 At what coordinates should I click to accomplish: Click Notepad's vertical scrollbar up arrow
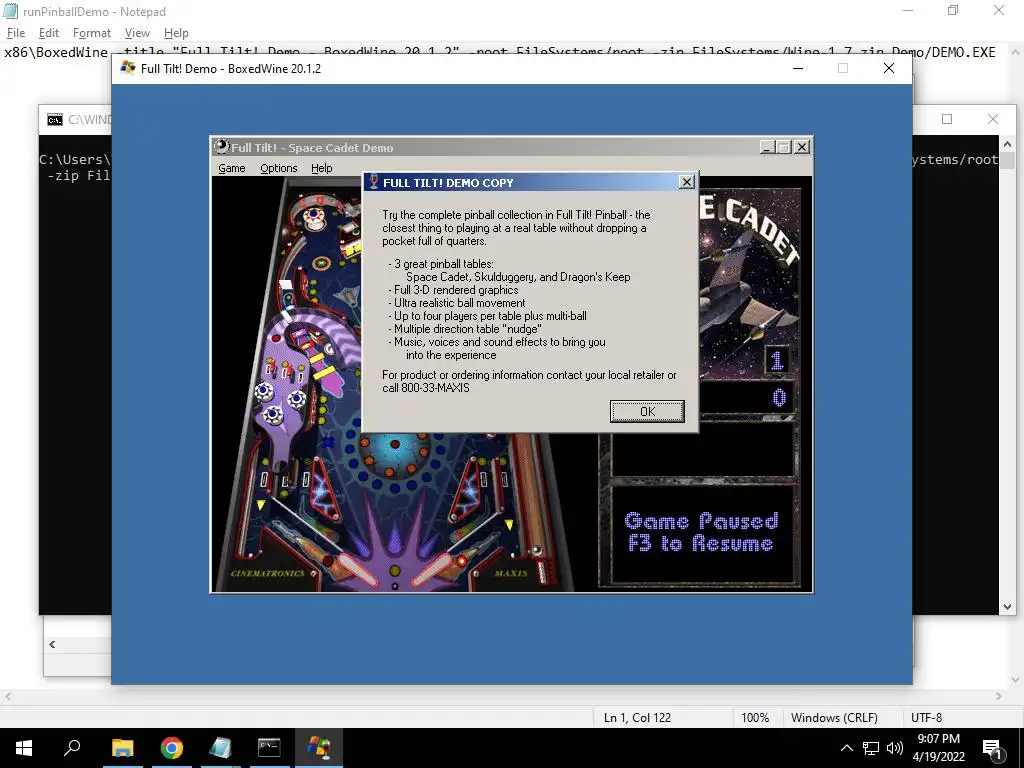[1016, 52]
